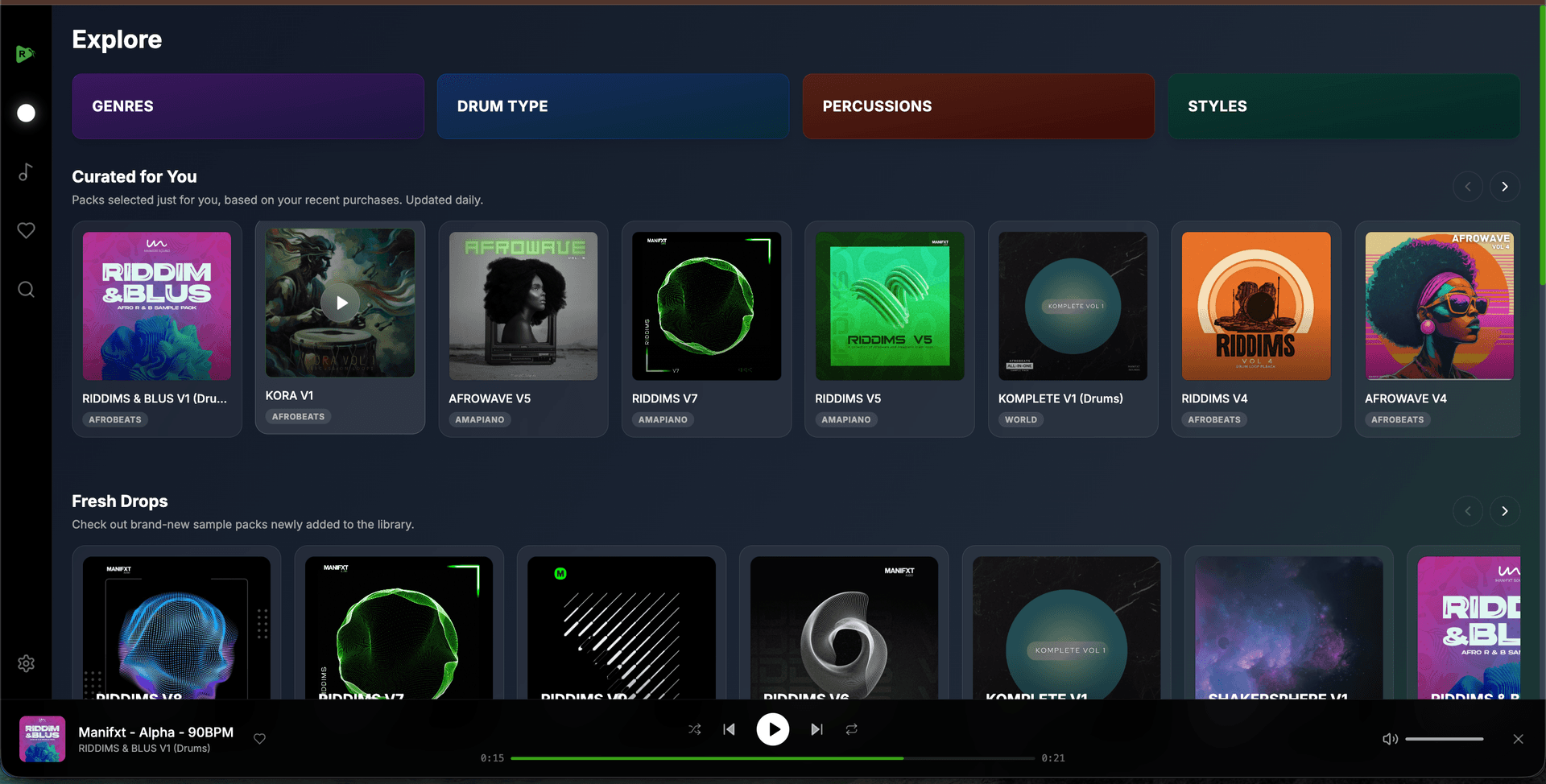Click AFROBEATS tag under KORA V1
The image size is (1546, 784).
(298, 416)
